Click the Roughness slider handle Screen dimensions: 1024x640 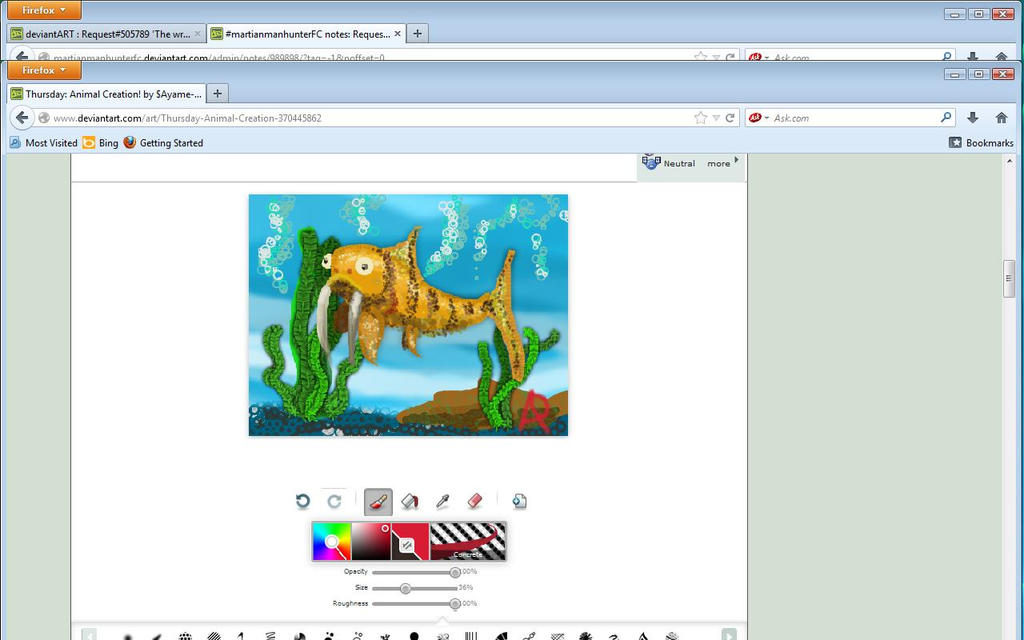click(x=455, y=604)
